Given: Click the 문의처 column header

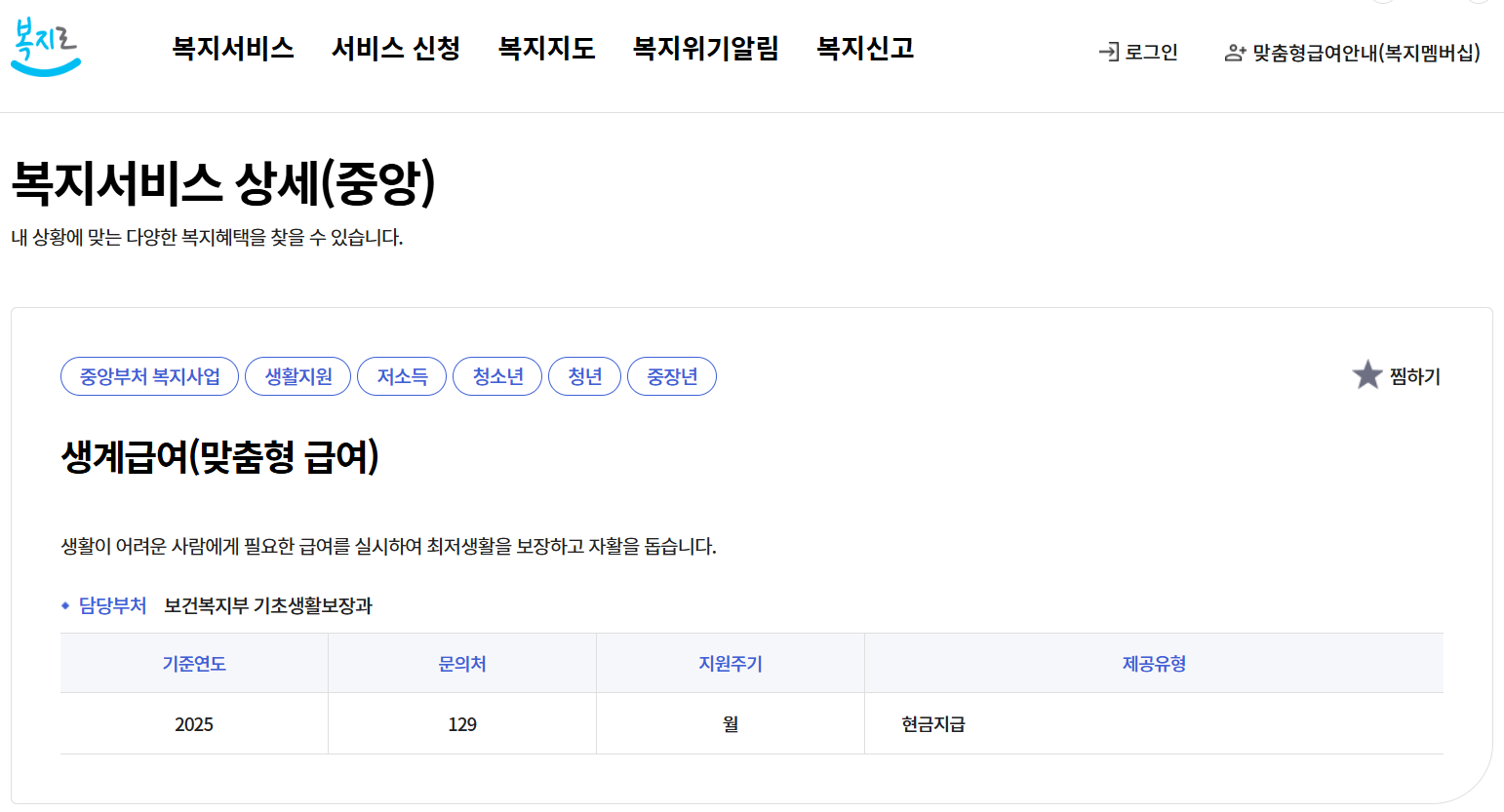Looking at the screenshot, I should (462, 664).
